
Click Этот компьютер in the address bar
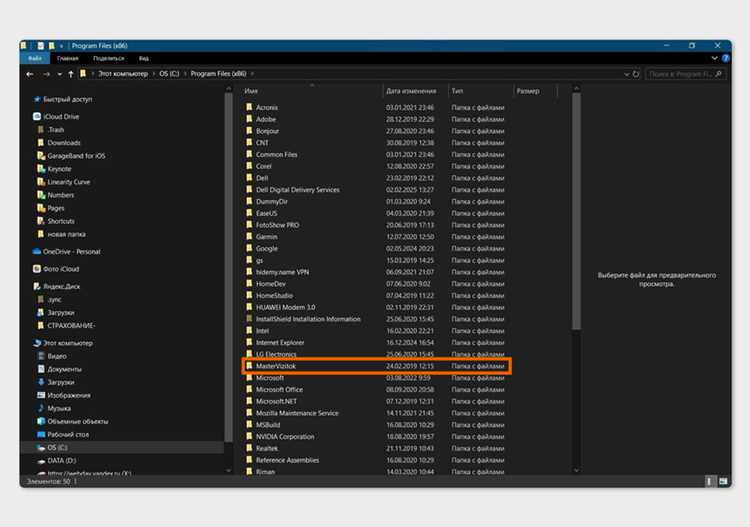coord(123,74)
